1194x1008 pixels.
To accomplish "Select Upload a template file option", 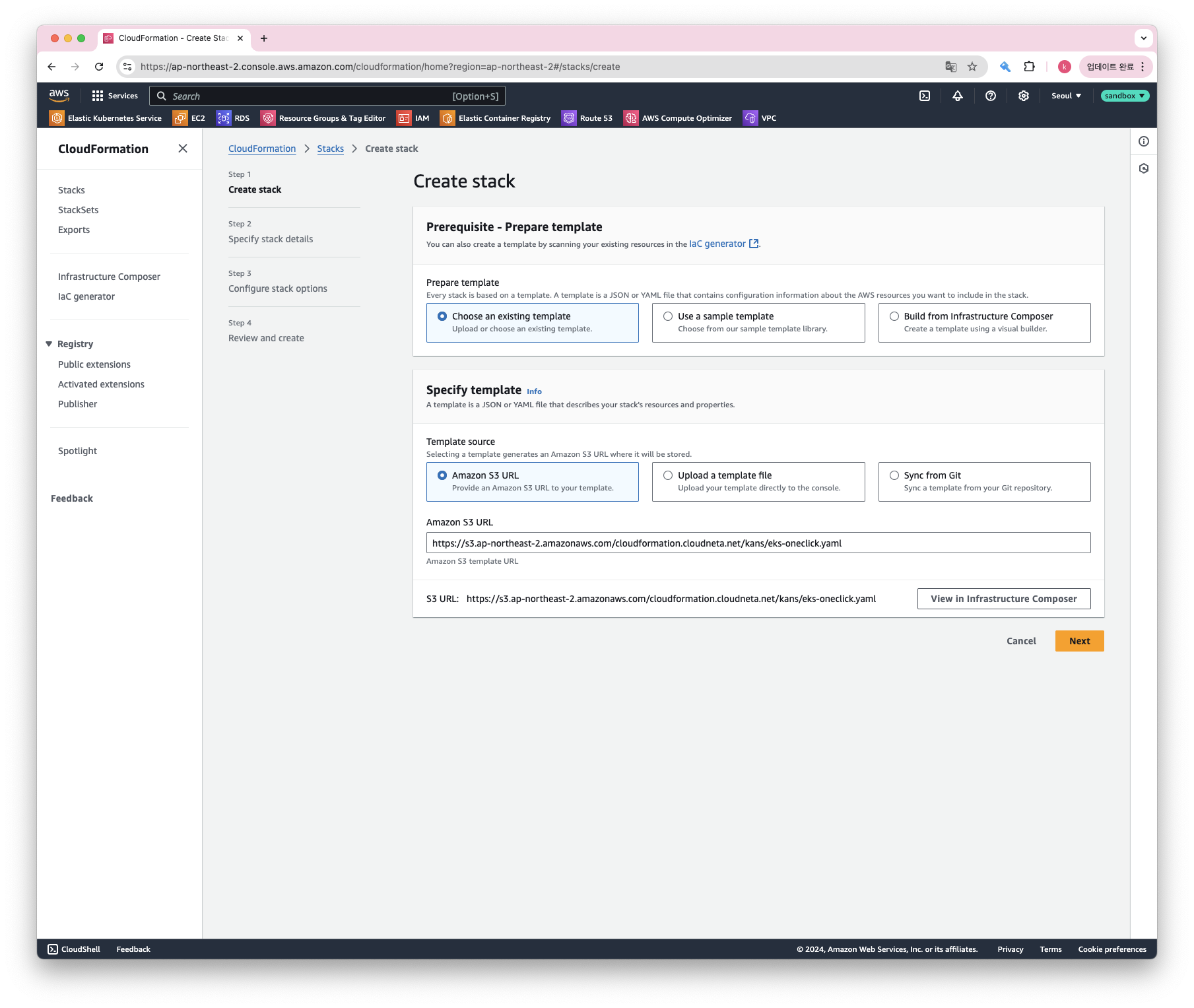I will click(x=758, y=482).
